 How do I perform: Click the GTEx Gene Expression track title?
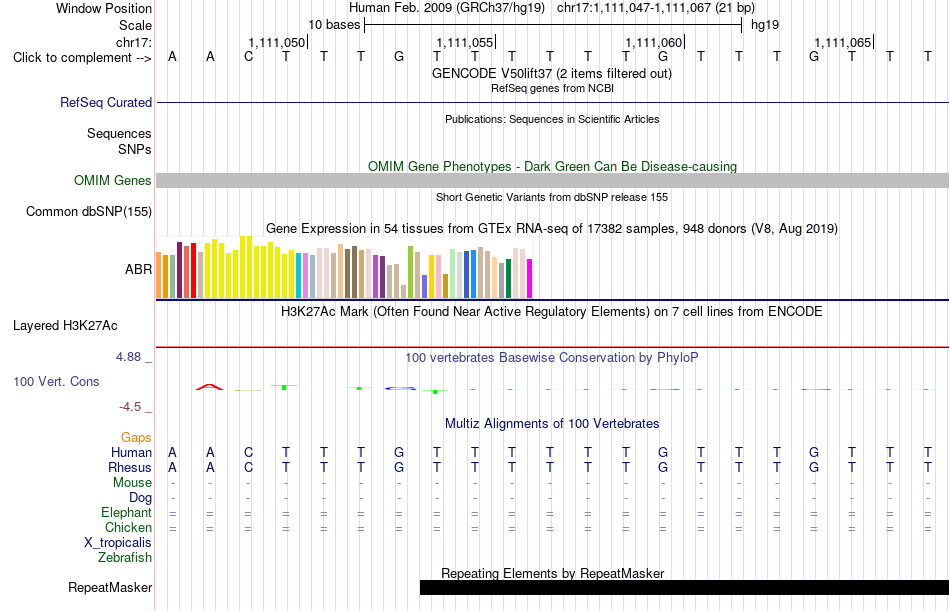(552, 229)
